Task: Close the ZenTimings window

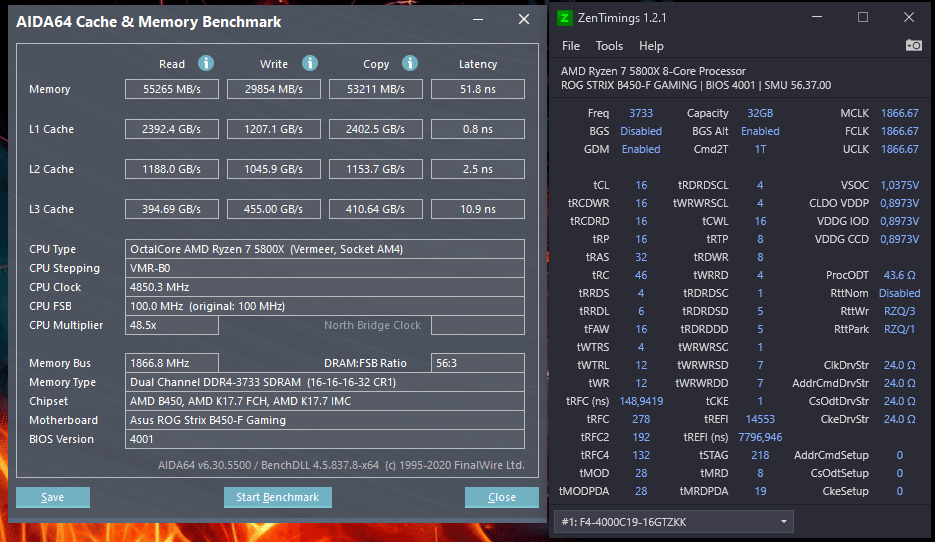Action: coord(909,17)
